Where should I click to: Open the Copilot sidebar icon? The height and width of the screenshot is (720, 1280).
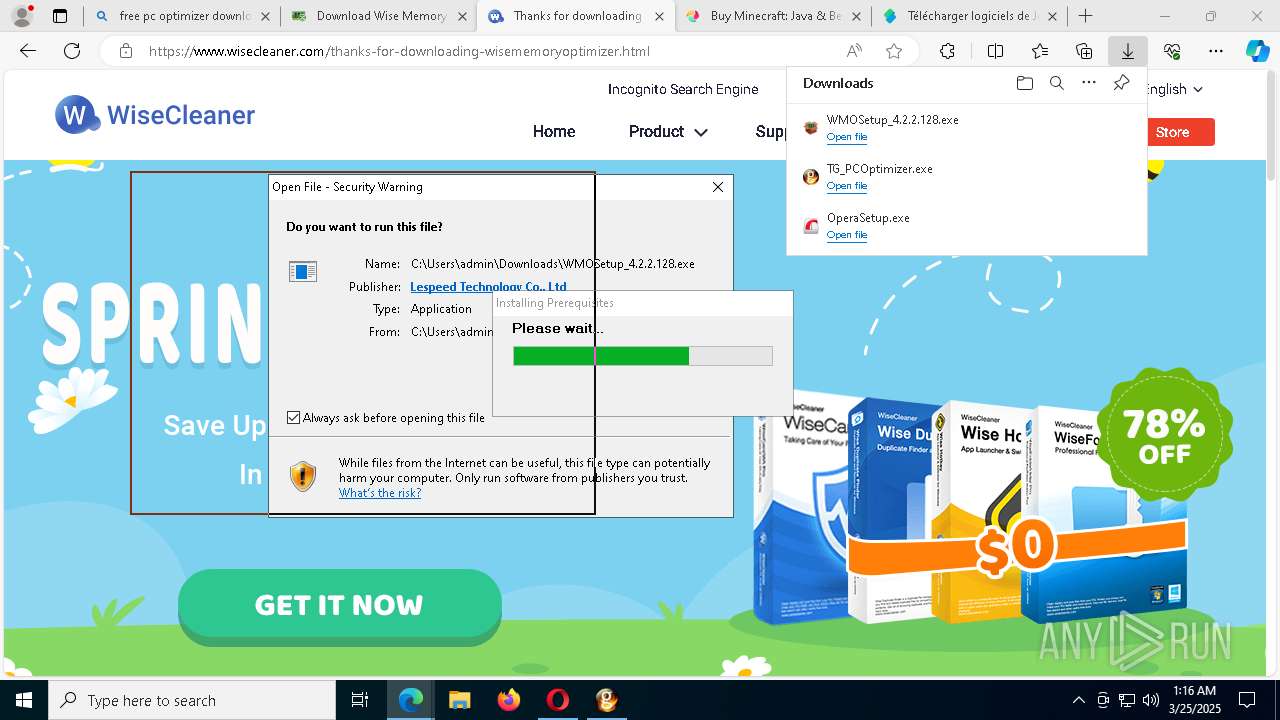pos(1258,51)
